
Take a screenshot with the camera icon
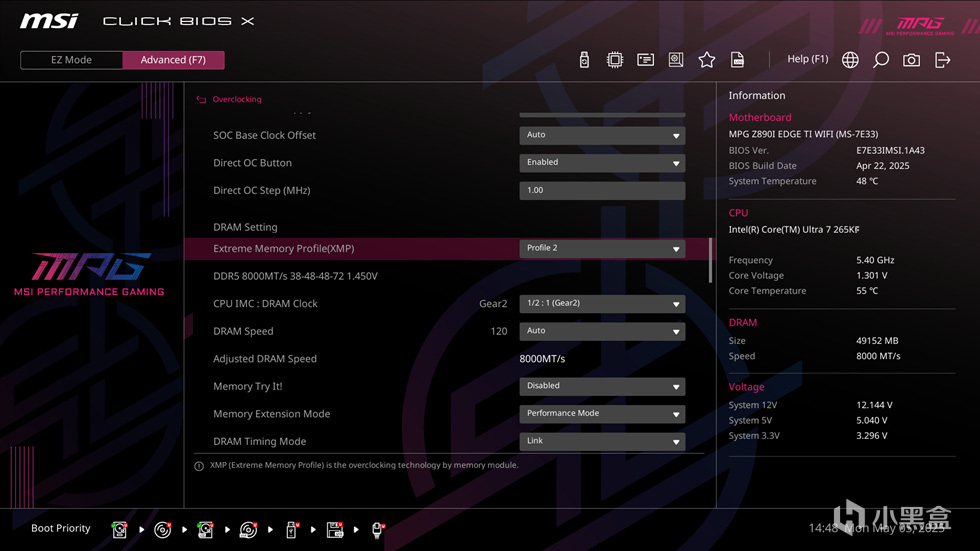point(911,60)
